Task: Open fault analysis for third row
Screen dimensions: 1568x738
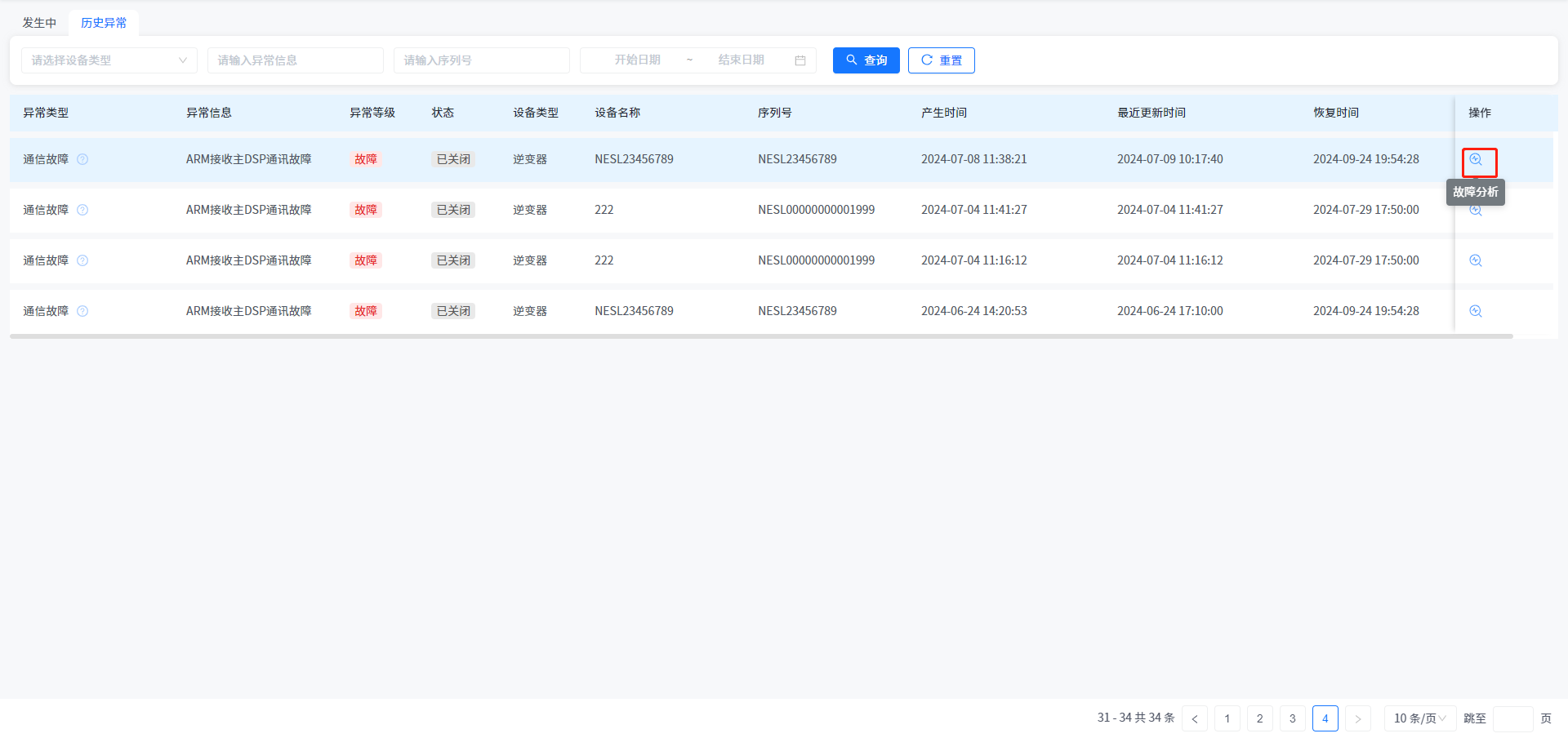Action: (1475, 261)
